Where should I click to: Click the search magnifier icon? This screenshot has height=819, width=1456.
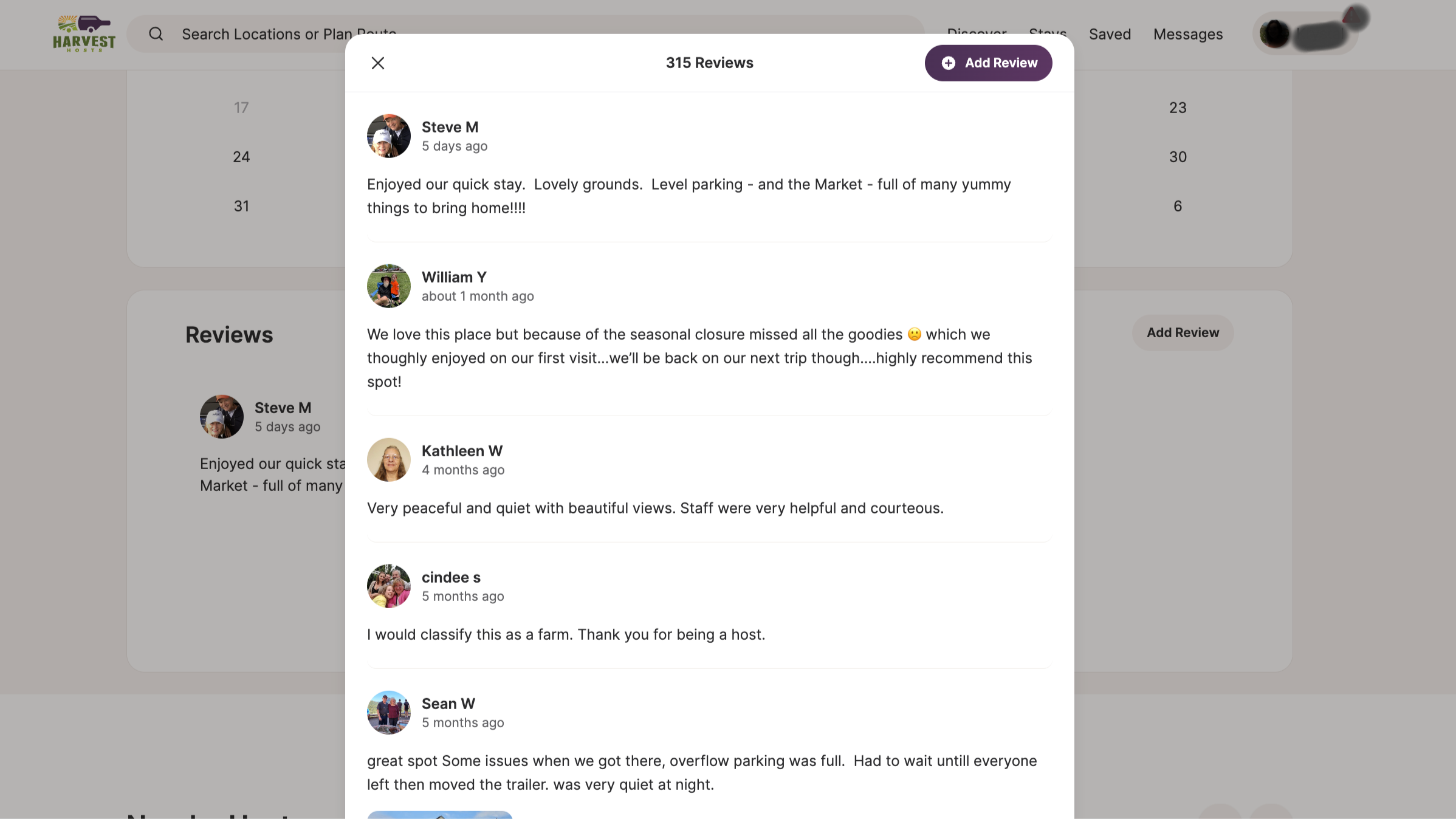156,34
